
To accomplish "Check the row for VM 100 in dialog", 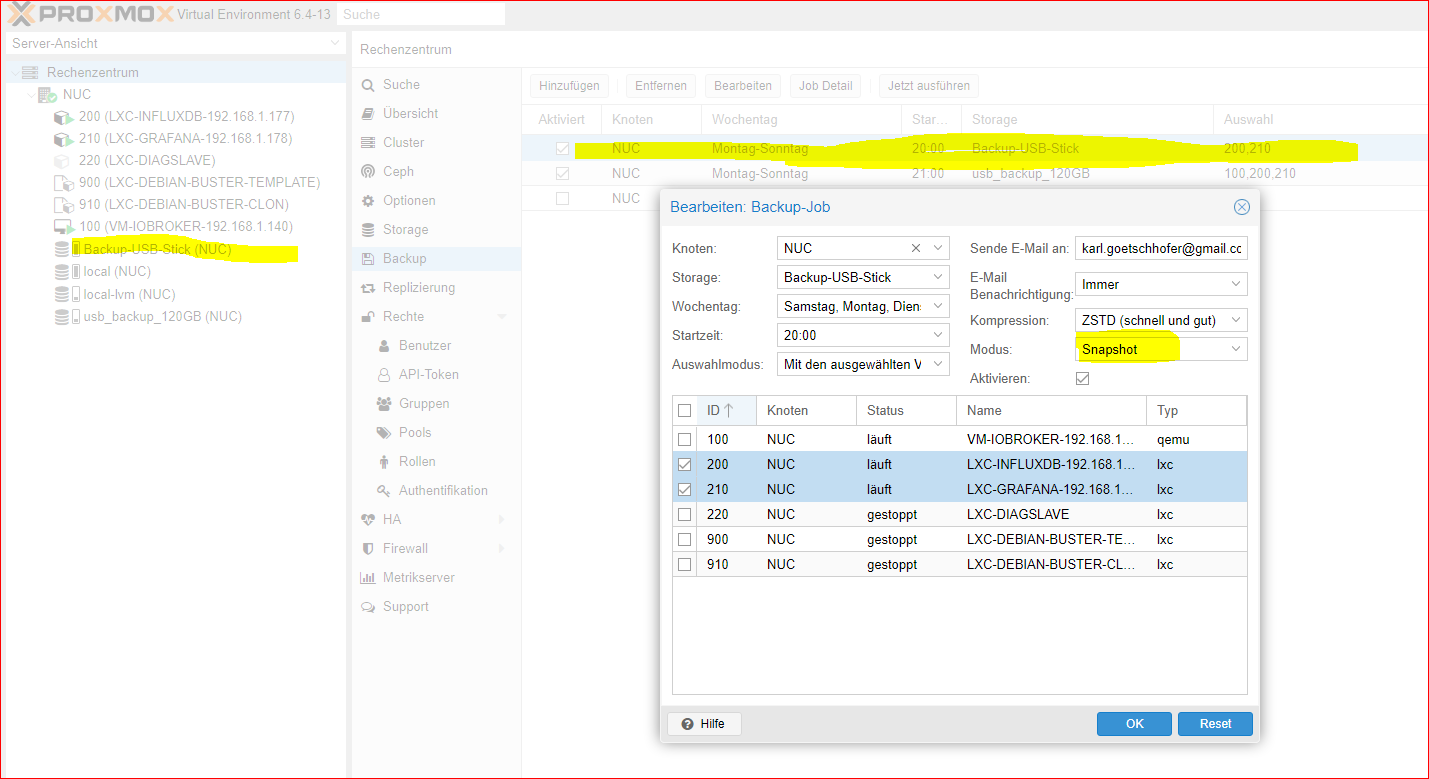I will click(x=684, y=439).
